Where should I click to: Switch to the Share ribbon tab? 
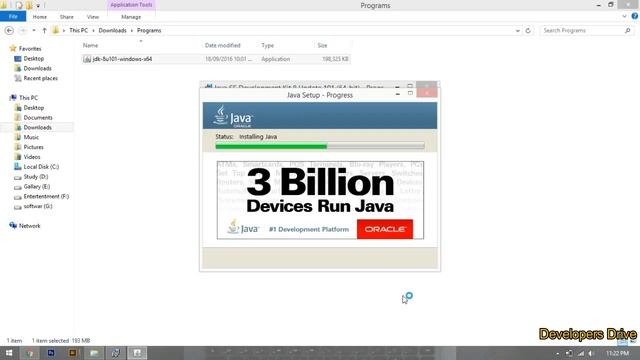point(67,17)
